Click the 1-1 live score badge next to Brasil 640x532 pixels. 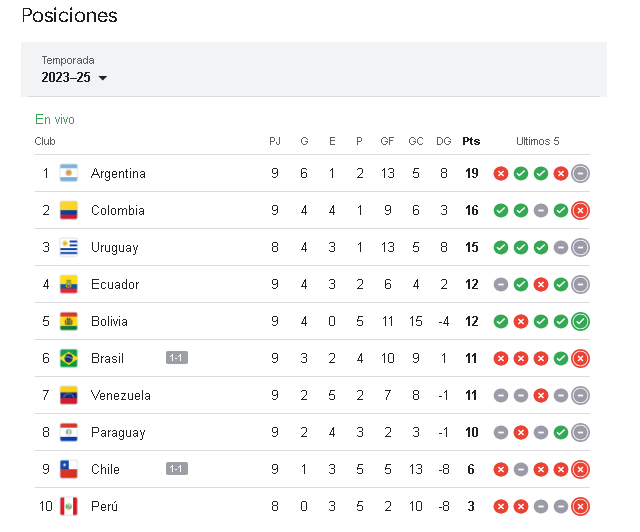[x=177, y=358]
